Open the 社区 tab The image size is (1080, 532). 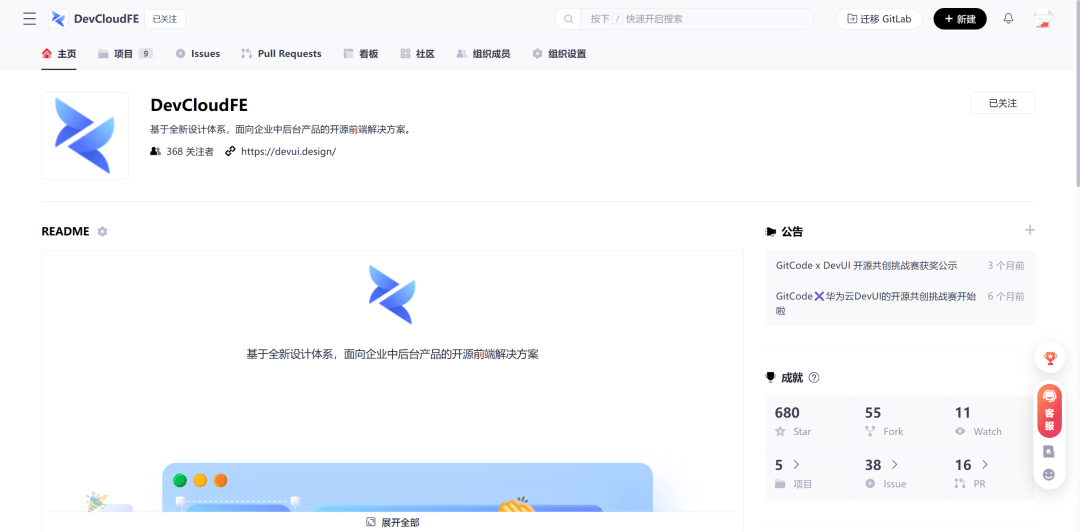pos(417,54)
